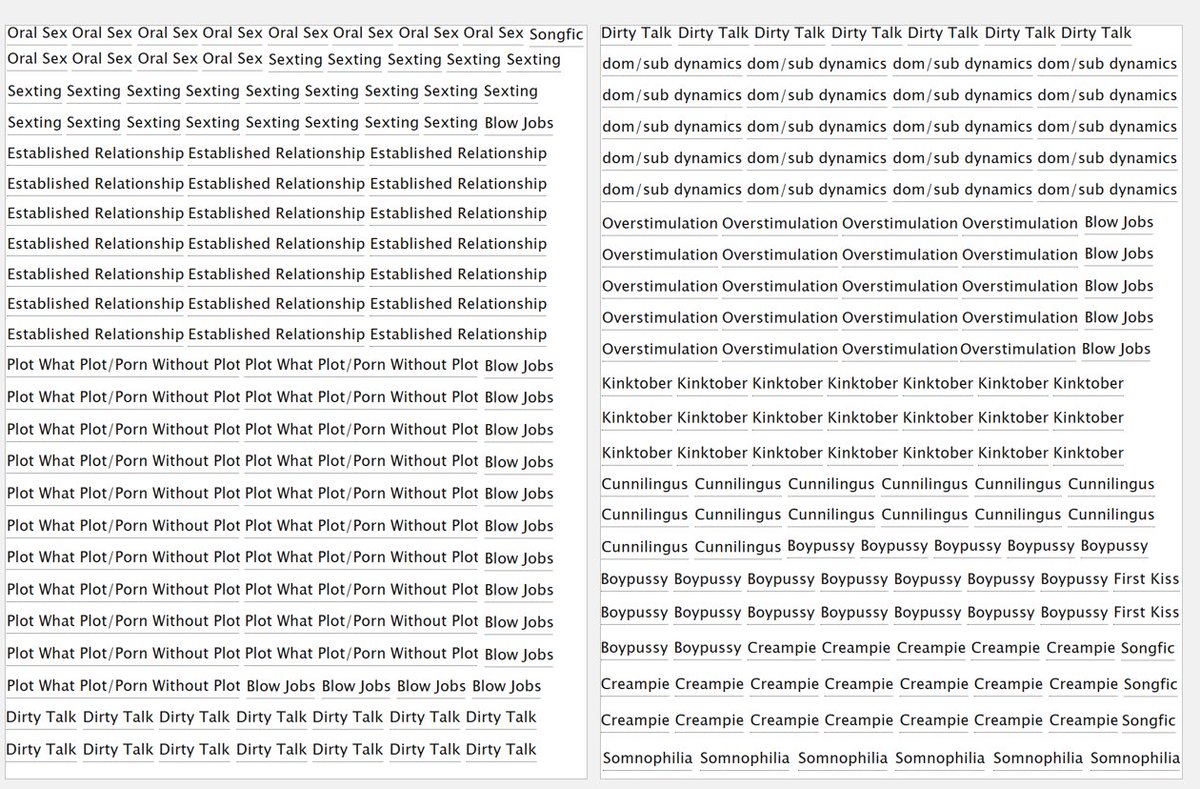
Task: Select the last Blow Jobs tag in left panel
Action: [506, 686]
